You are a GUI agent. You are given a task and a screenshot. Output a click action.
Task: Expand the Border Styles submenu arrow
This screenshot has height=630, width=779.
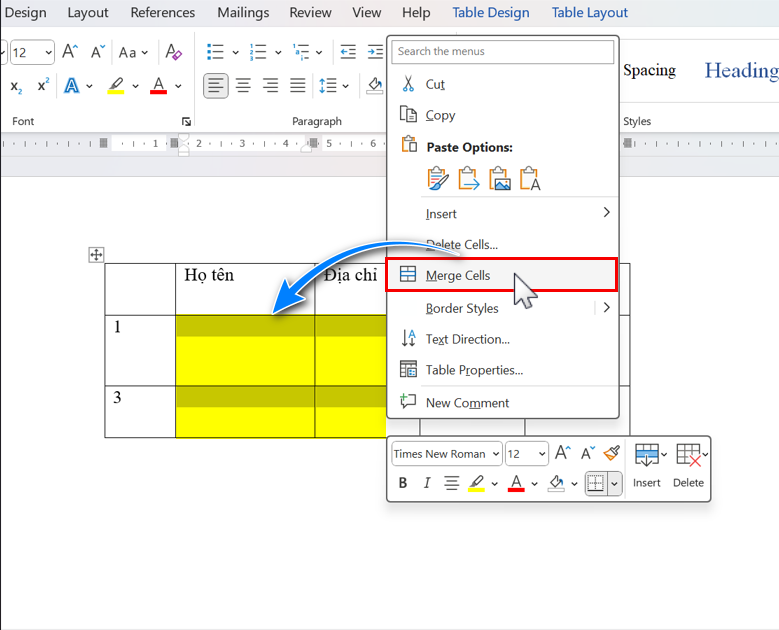coord(606,308)
